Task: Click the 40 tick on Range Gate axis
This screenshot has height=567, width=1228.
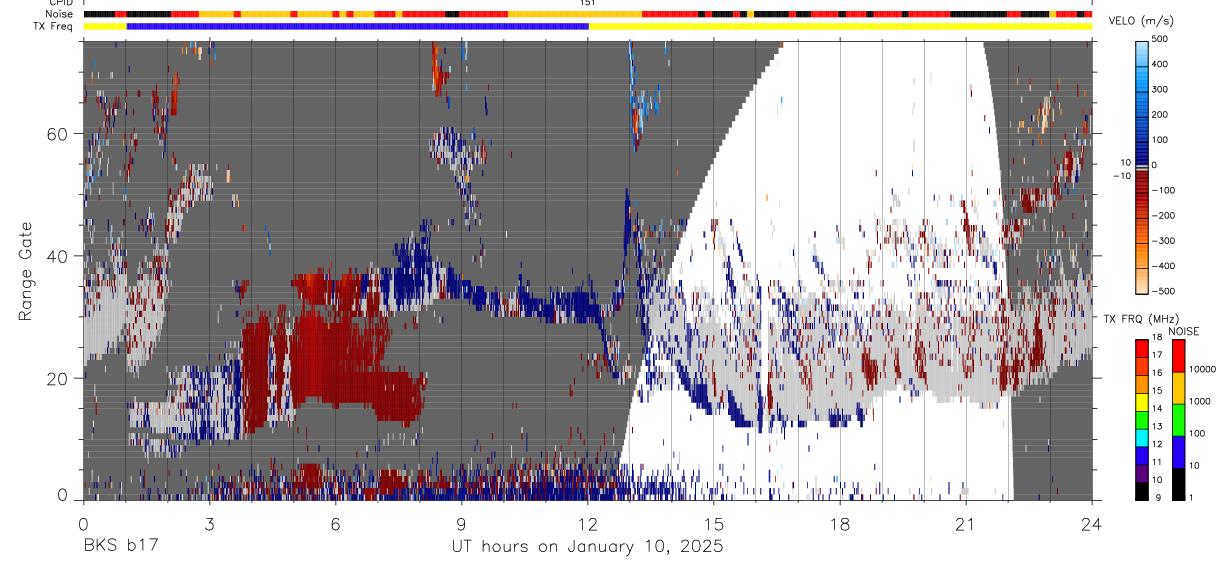Action: 60,257
